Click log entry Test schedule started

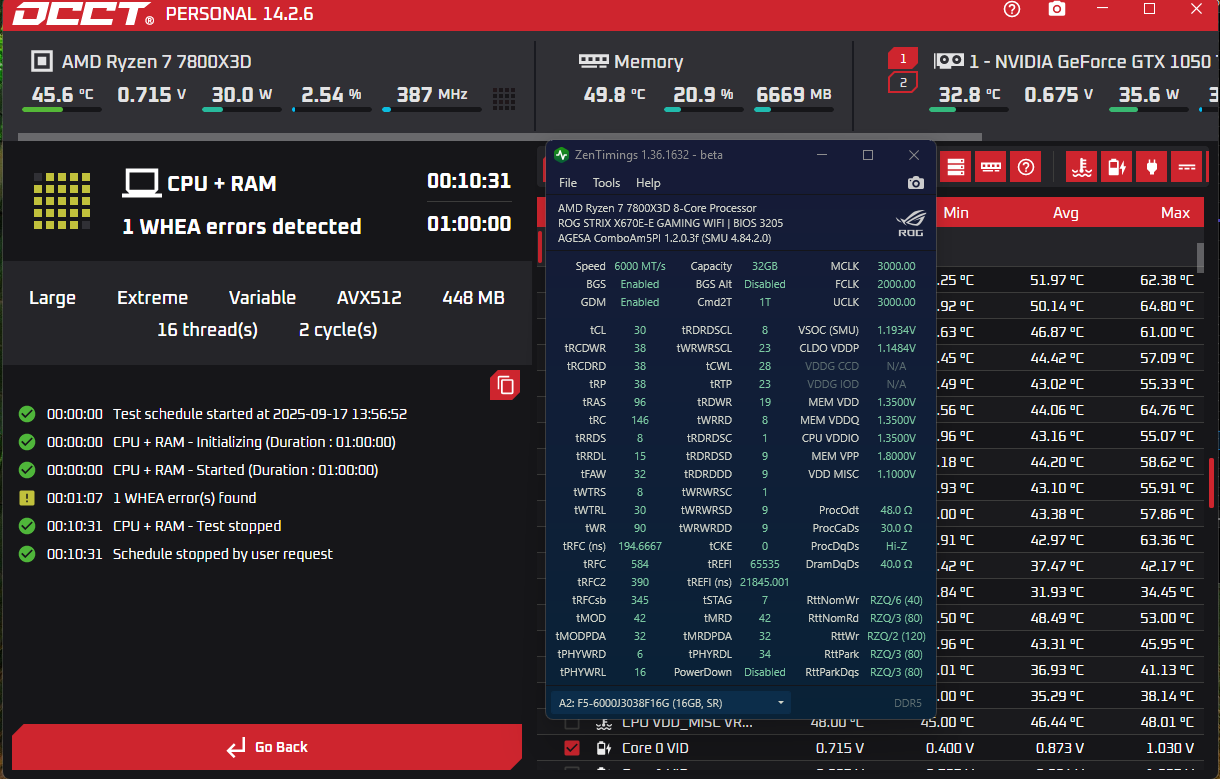260,414
